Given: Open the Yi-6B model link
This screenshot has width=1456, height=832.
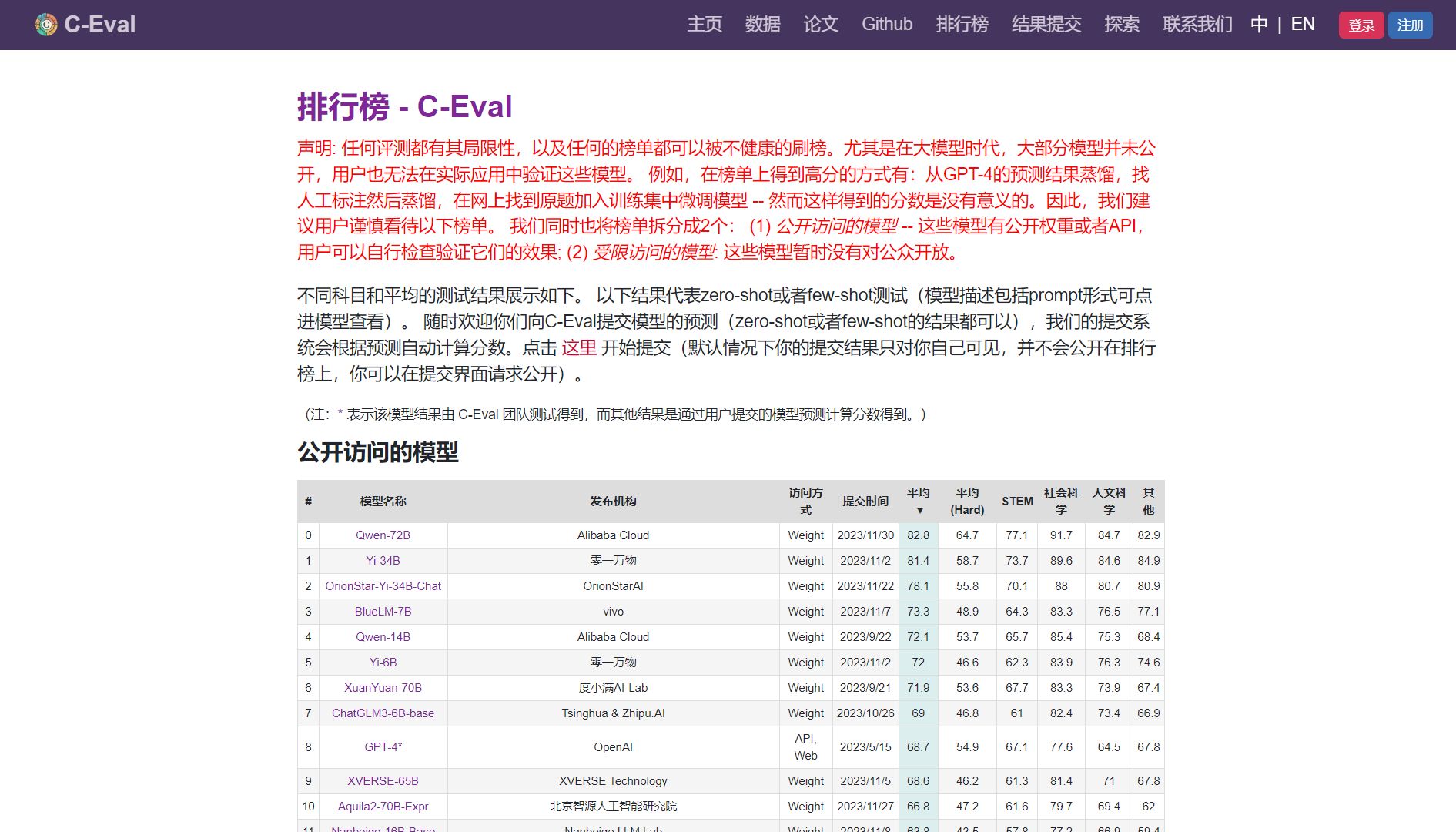Looking at the screenshot, I should (x=383, y=663).
